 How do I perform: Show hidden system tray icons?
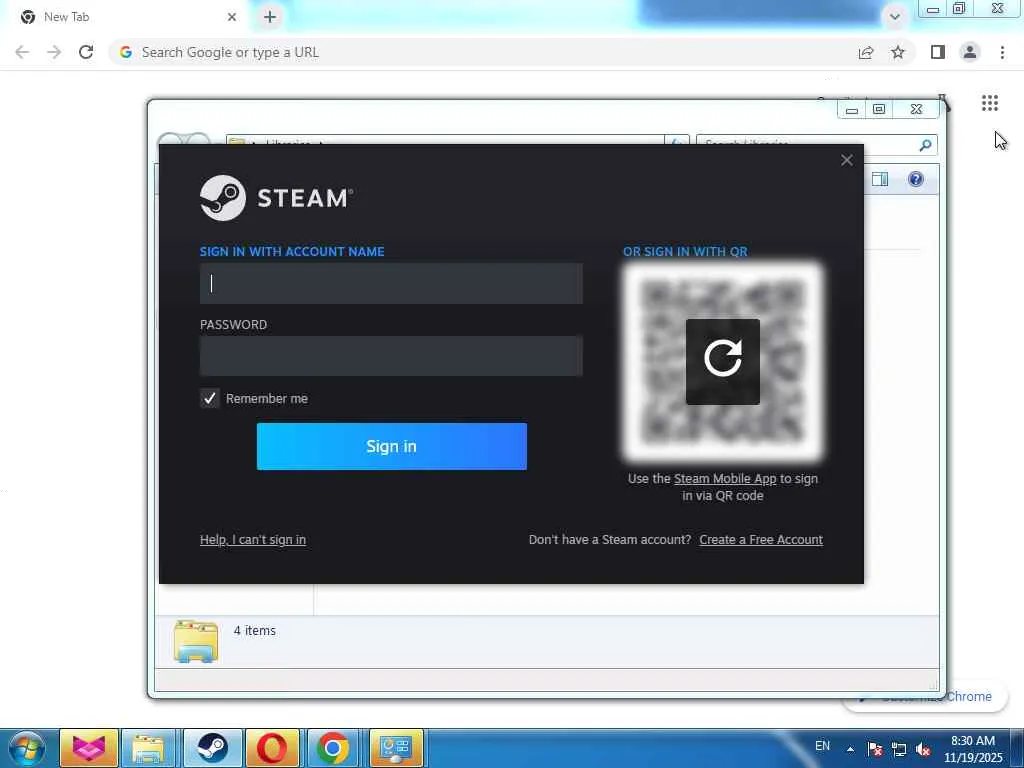850,749
